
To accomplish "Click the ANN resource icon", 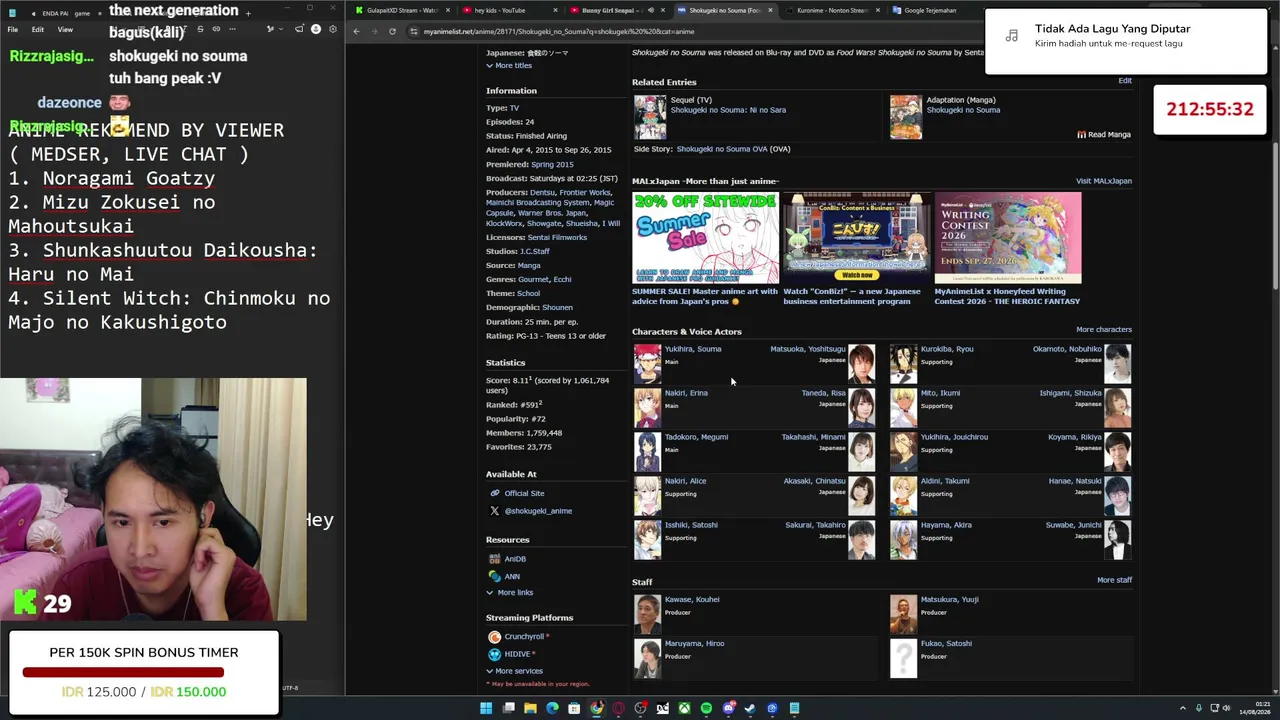I will [x=494, y=576].
